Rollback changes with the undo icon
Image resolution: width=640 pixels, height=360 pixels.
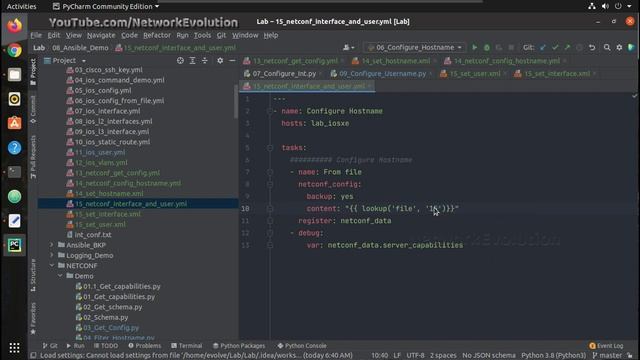592,47
